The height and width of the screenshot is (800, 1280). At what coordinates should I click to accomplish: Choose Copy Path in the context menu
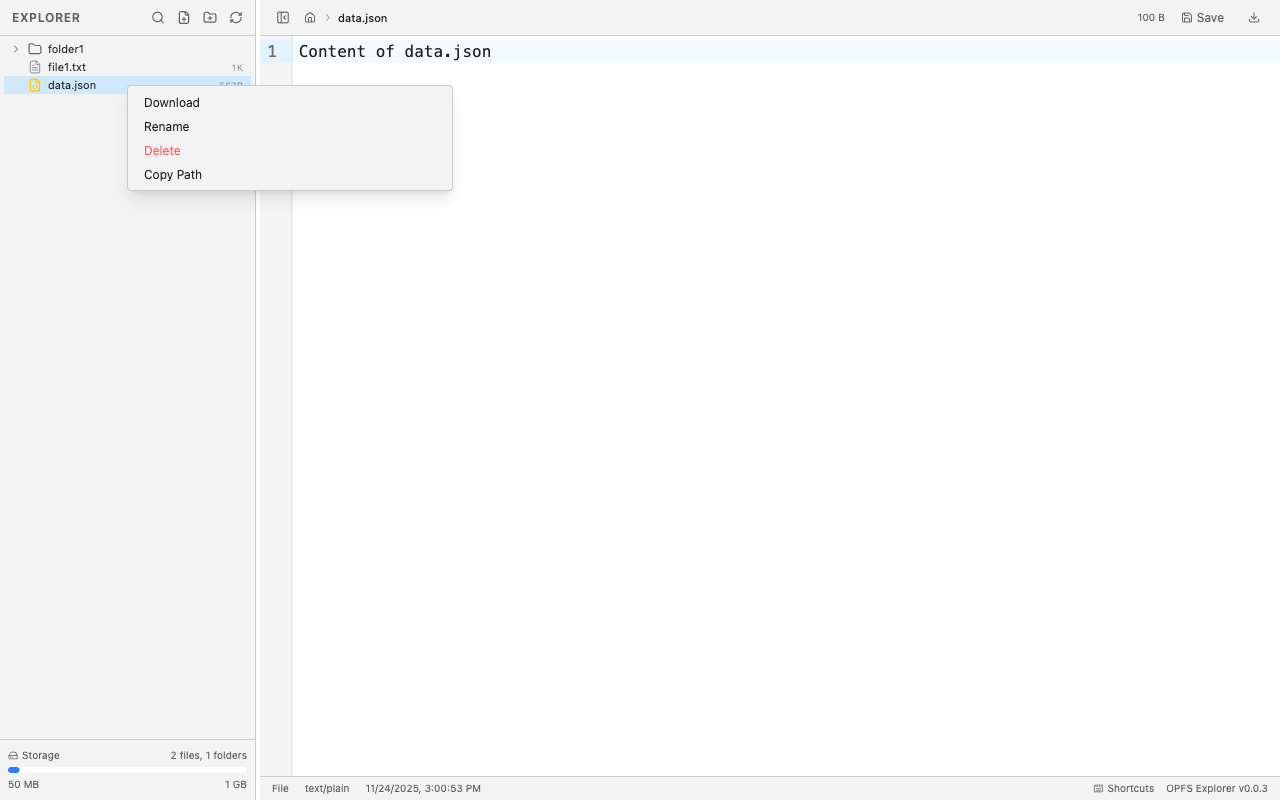pyautogui.click(x=172, y=174)
